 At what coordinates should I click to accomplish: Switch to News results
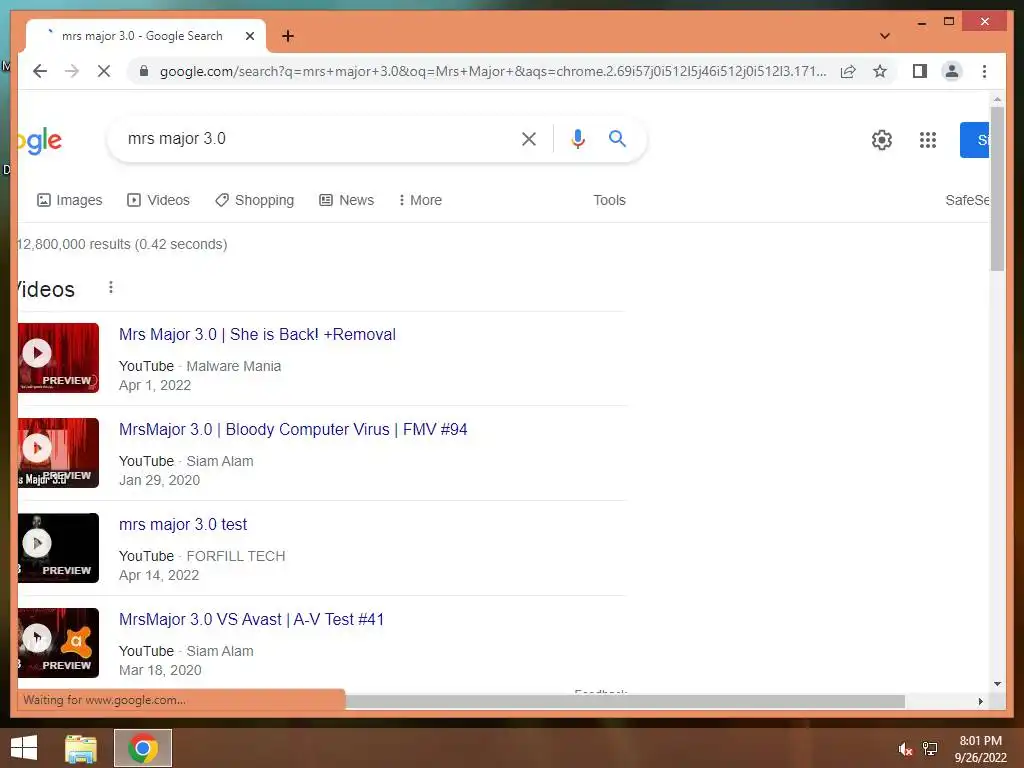click(347, 200)
